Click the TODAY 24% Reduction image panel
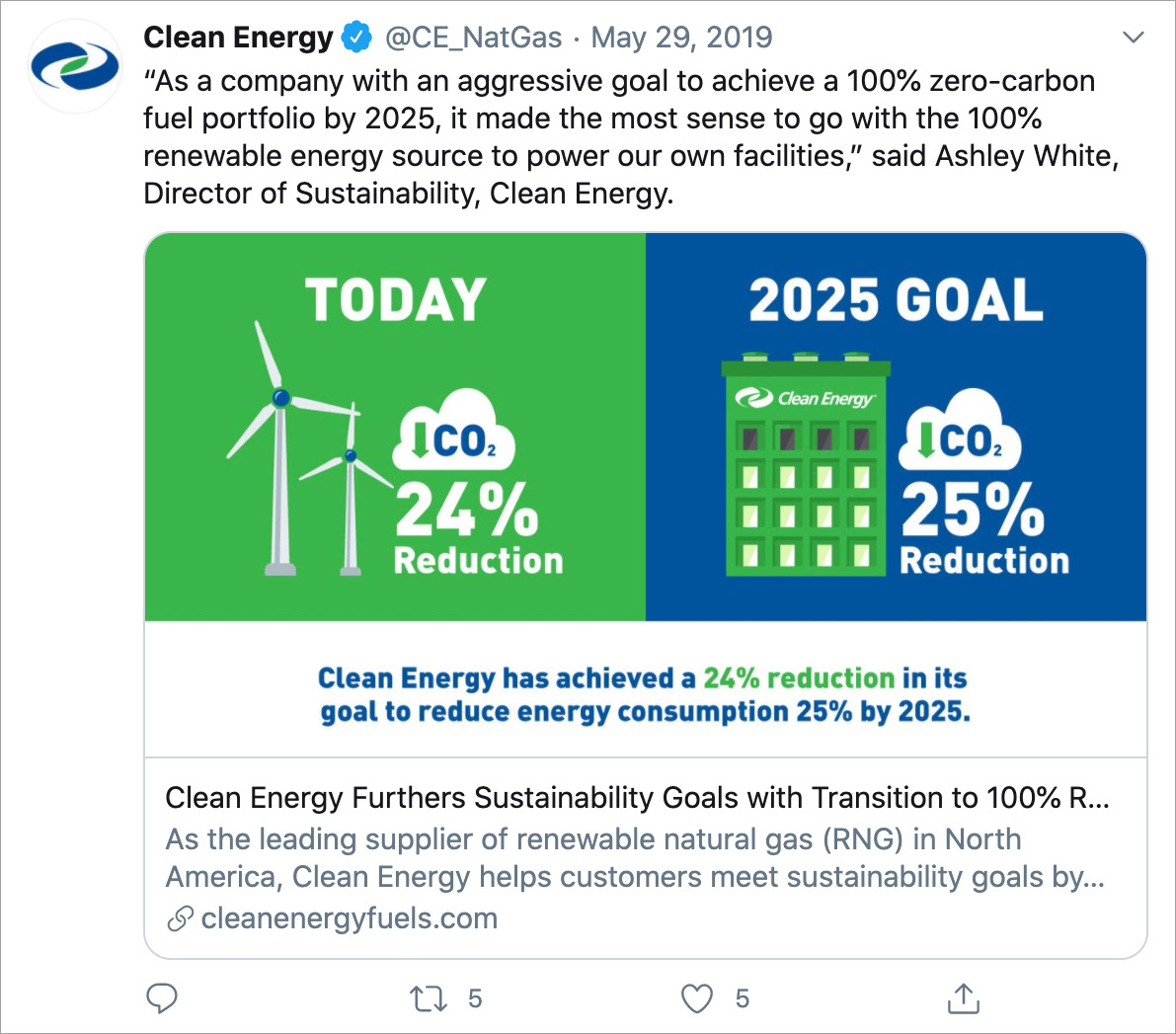 (x=395, y=427)
